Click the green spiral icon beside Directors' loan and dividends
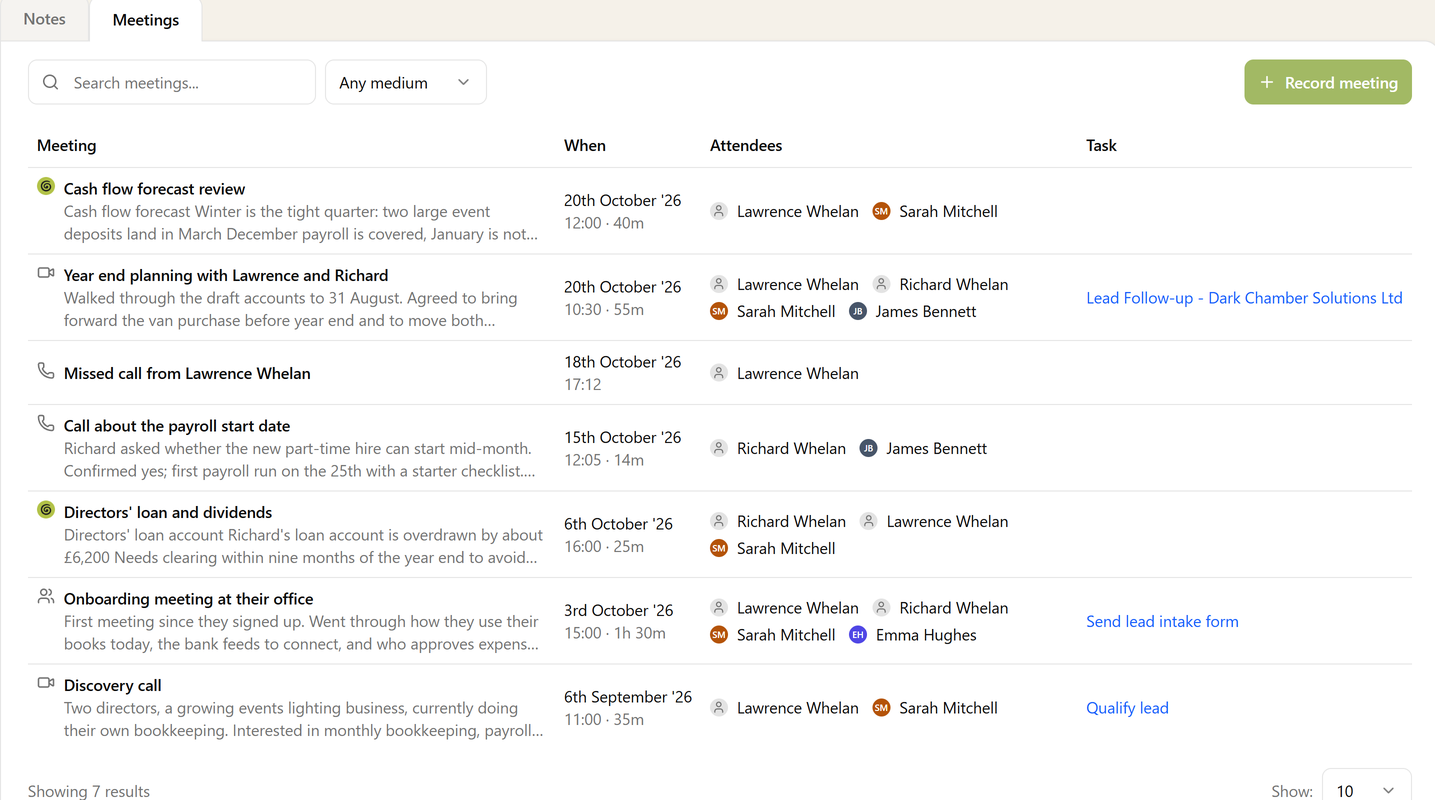Image resolution: width=1435 pixels, height=800 pixels. [46, 510]
